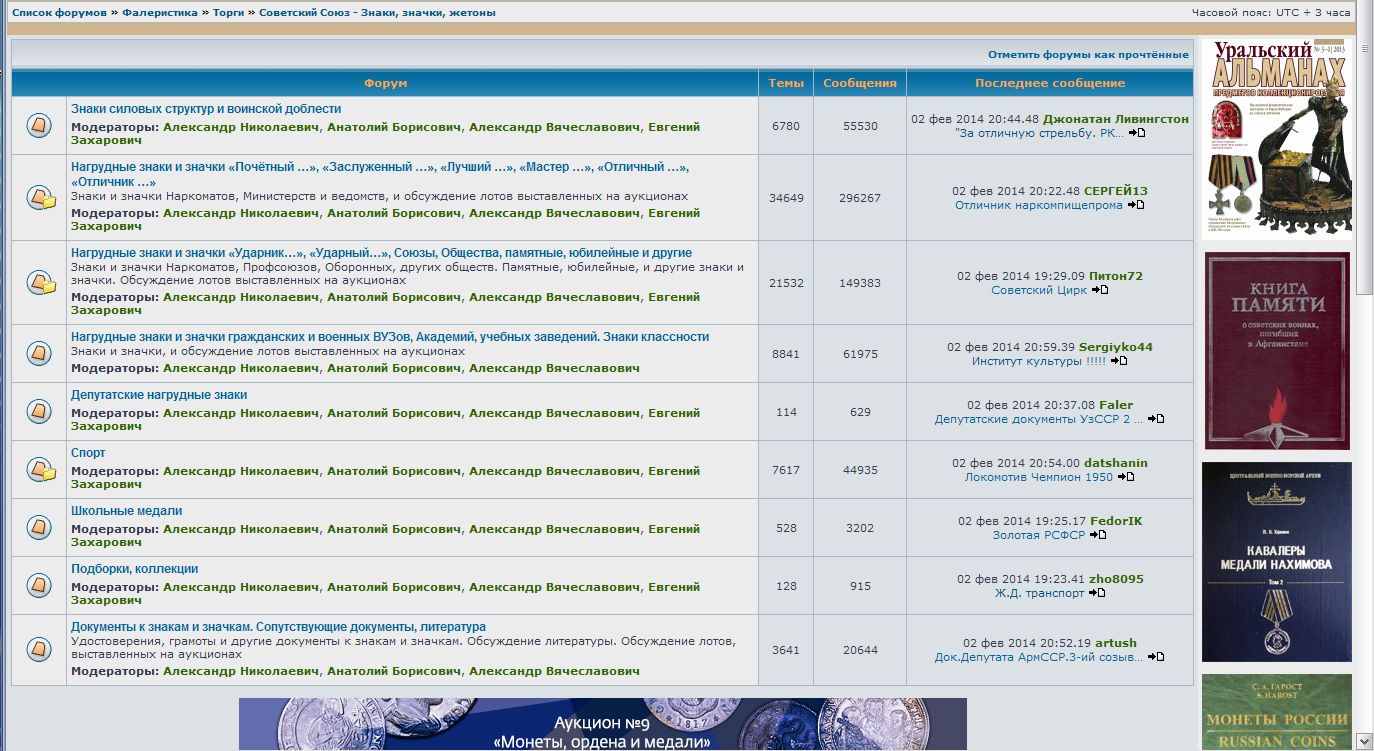Click Отметить форумы как прочтённые link

point(1088,55)
